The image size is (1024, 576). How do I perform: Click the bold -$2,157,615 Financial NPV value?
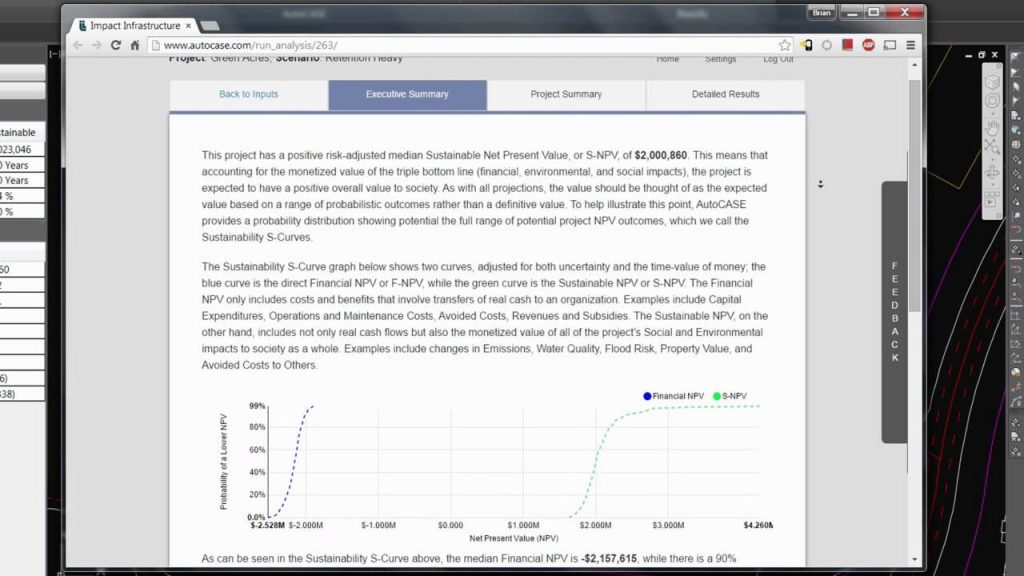(x=609, y=559)
